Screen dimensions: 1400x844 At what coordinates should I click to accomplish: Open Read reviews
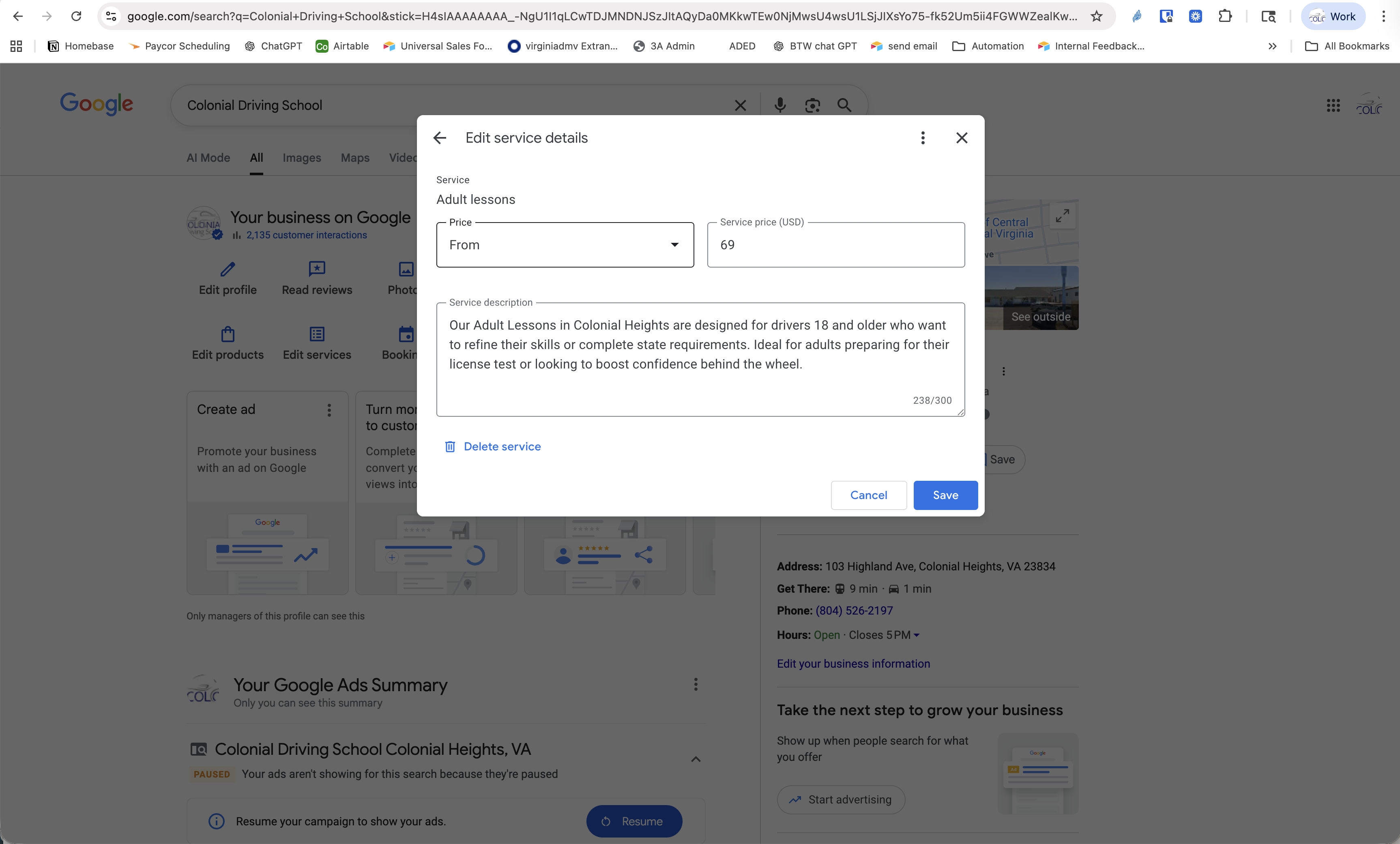tap(317, 278)
